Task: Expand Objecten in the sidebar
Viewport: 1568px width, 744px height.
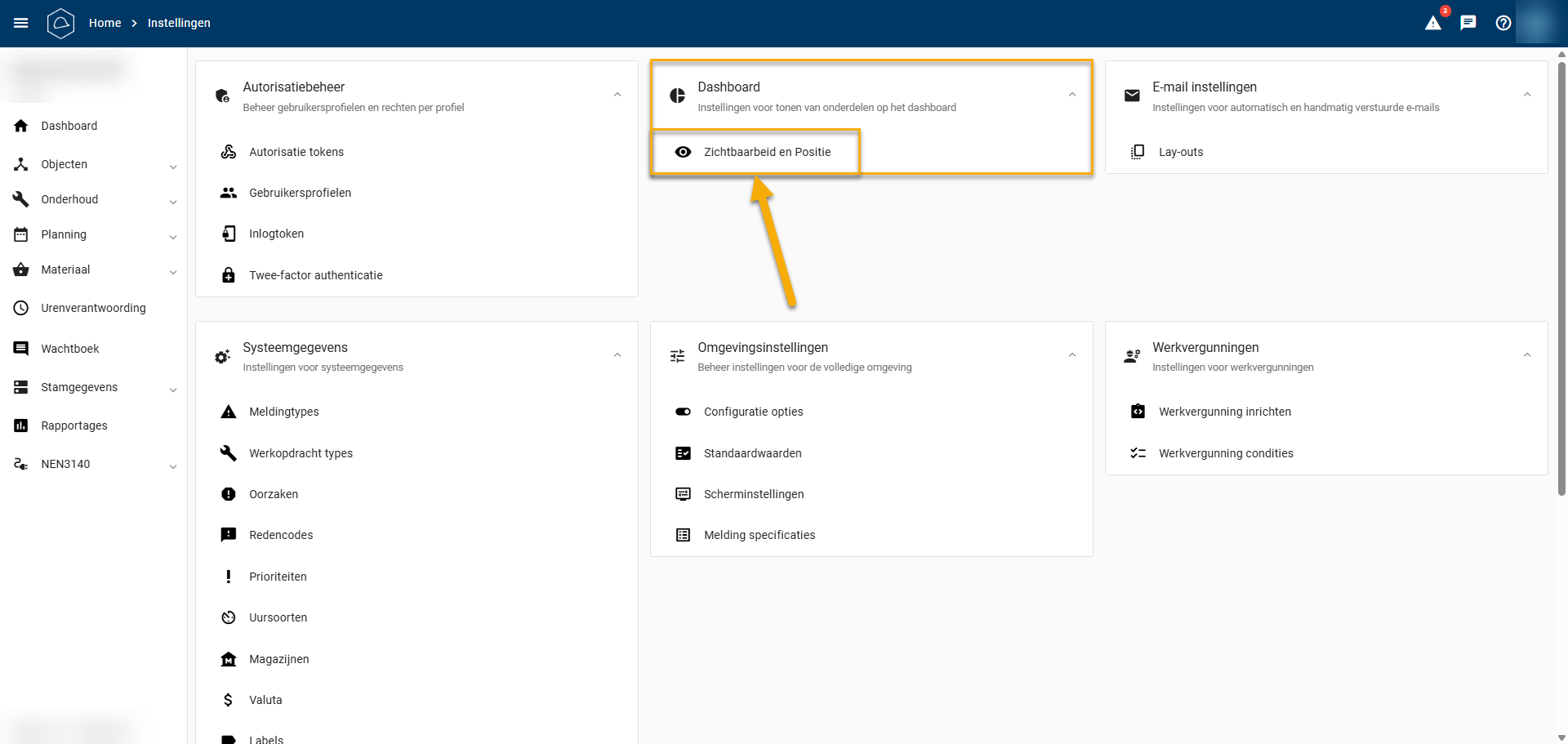Action: tap(172, 165)
